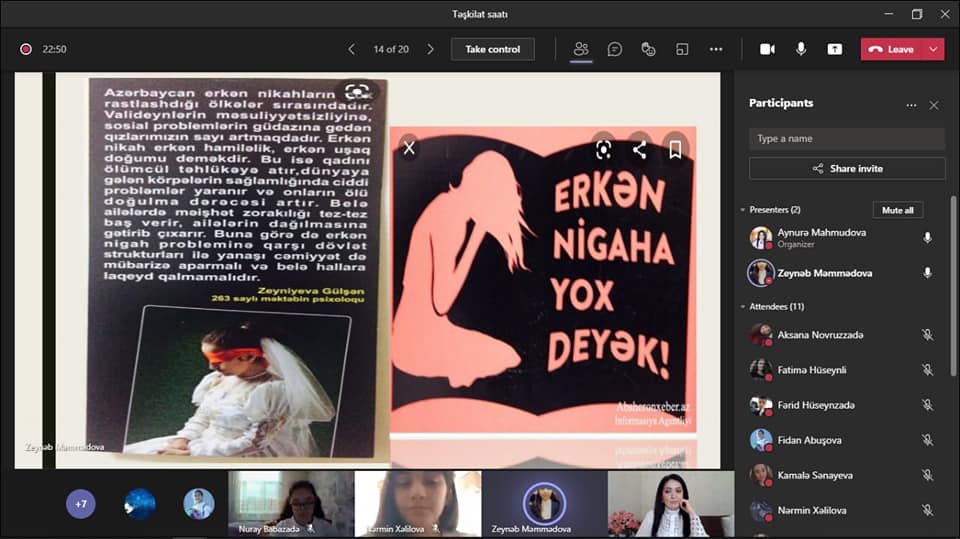Click the Take control button
This screenshot has width=960, height=539.
tap(492, 49)
